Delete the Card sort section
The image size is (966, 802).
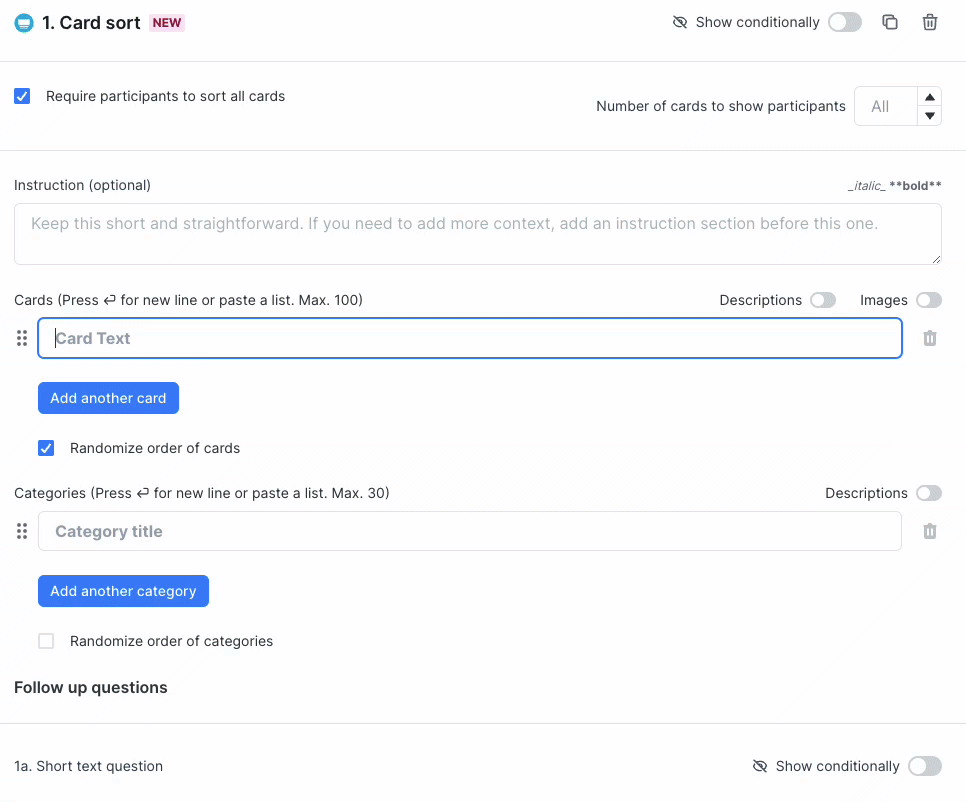tap(930, 22)
